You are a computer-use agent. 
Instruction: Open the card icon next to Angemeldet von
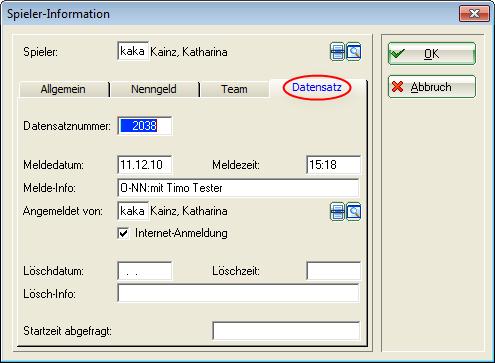click(337, 212)
